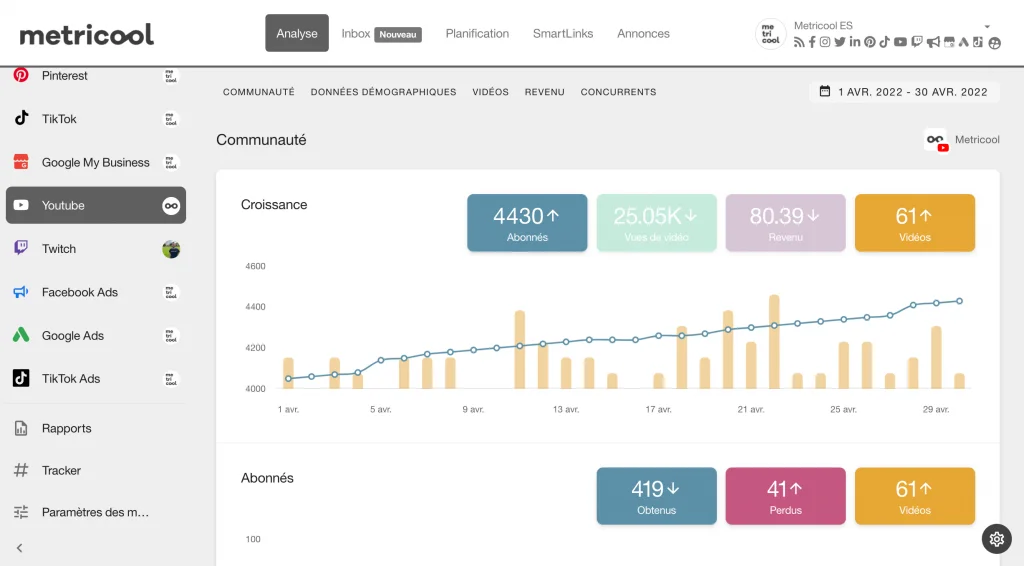This screenshot has height=566, width=1024.
Task: Click the Google Ads header icon
Action: click(963, 42)
